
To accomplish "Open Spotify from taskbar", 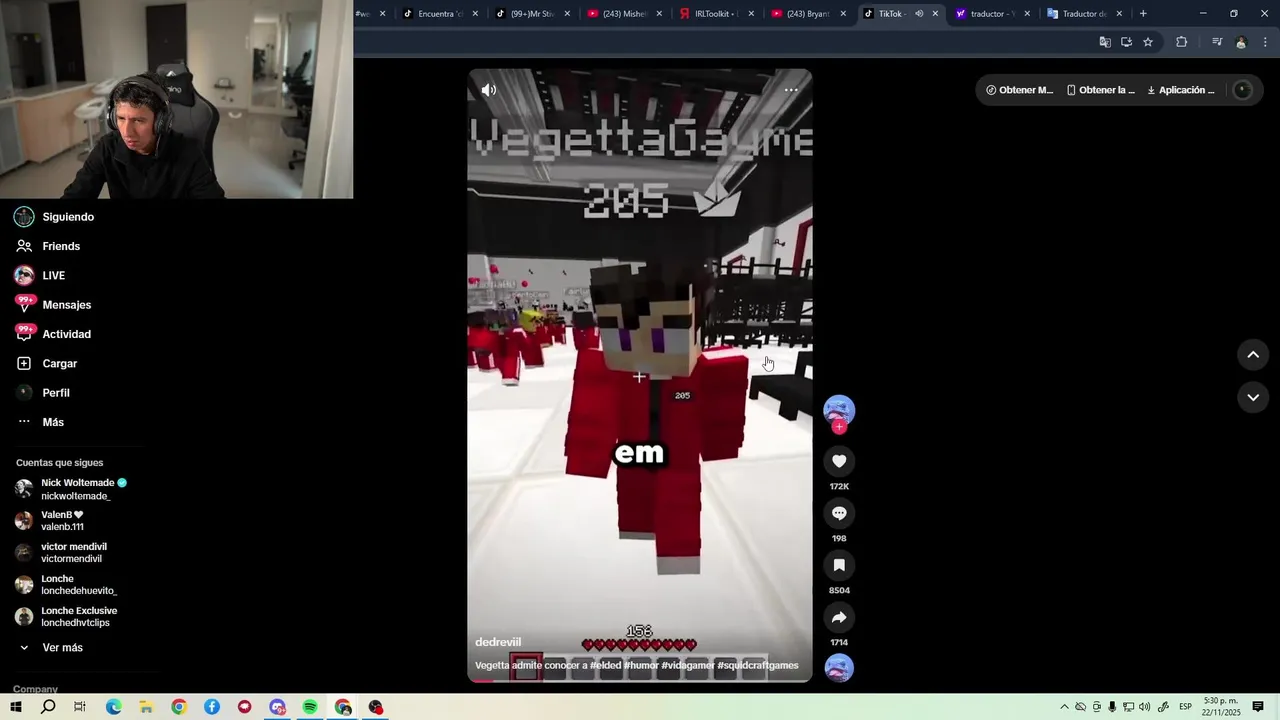I will pyautogui.click(x=310, y=707).
